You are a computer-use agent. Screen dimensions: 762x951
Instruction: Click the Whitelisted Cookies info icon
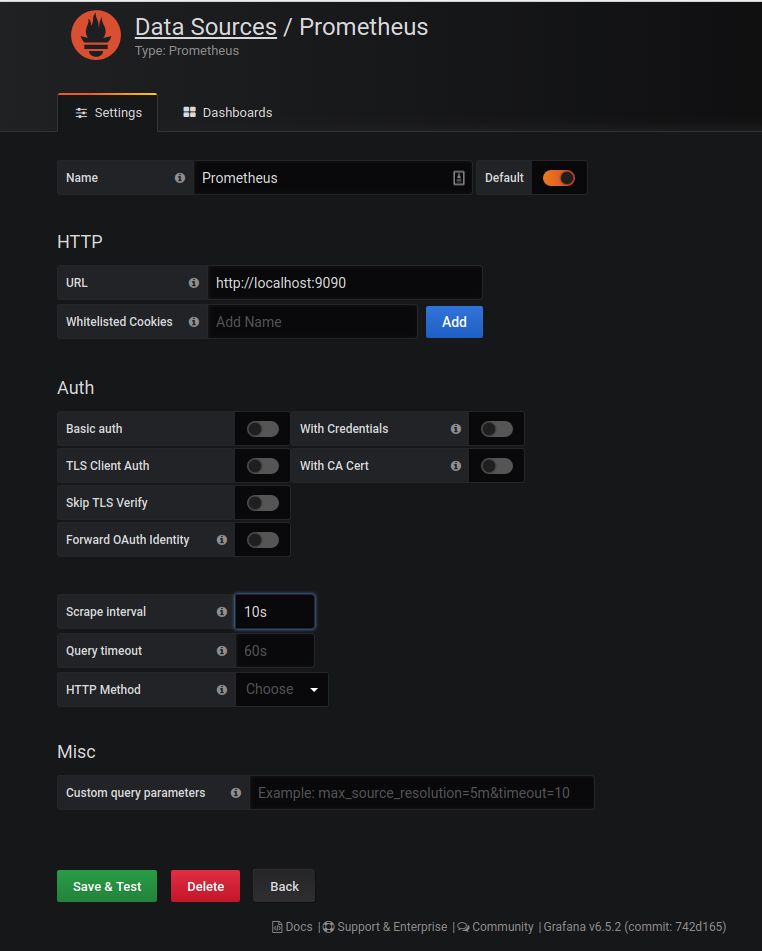[194, 321]
